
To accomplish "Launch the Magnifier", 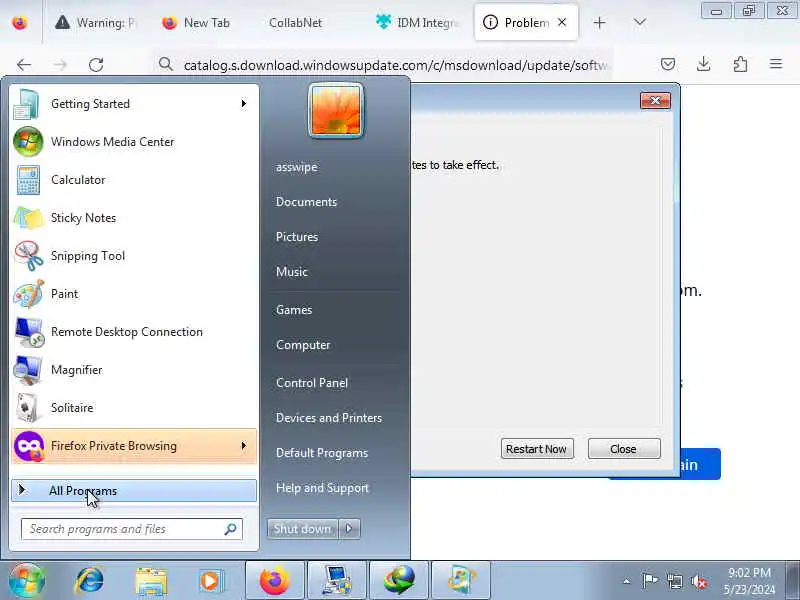I will [x=134, y=370].
